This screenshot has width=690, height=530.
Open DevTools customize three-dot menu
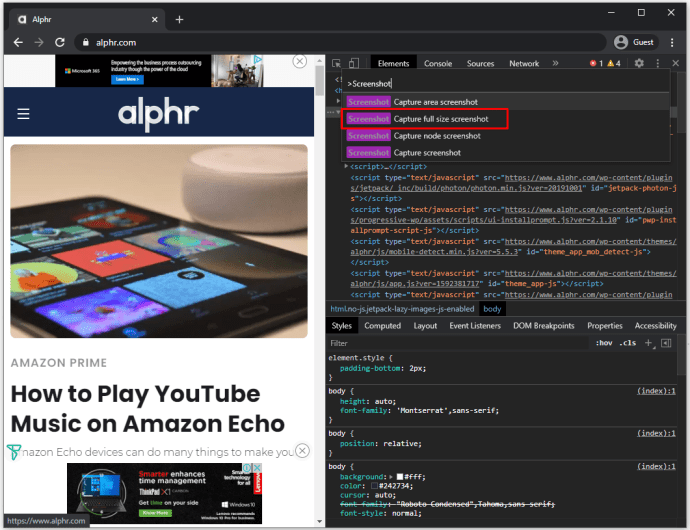(x=657, y=63)
